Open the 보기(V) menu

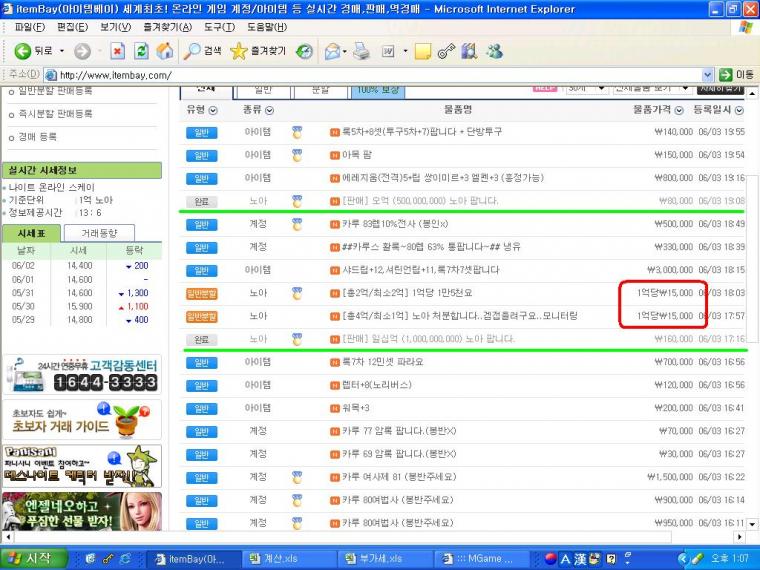pyautogui.click(x=115, y=27)
